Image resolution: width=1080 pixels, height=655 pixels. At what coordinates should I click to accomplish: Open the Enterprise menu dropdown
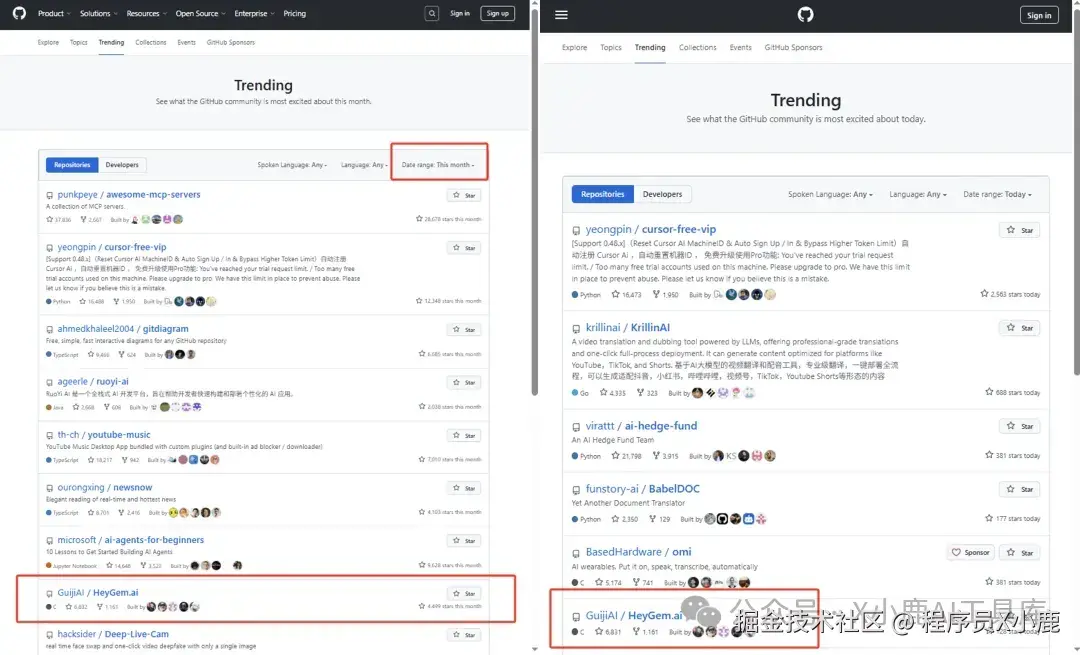pyautogui.click(x=254, y=13)
